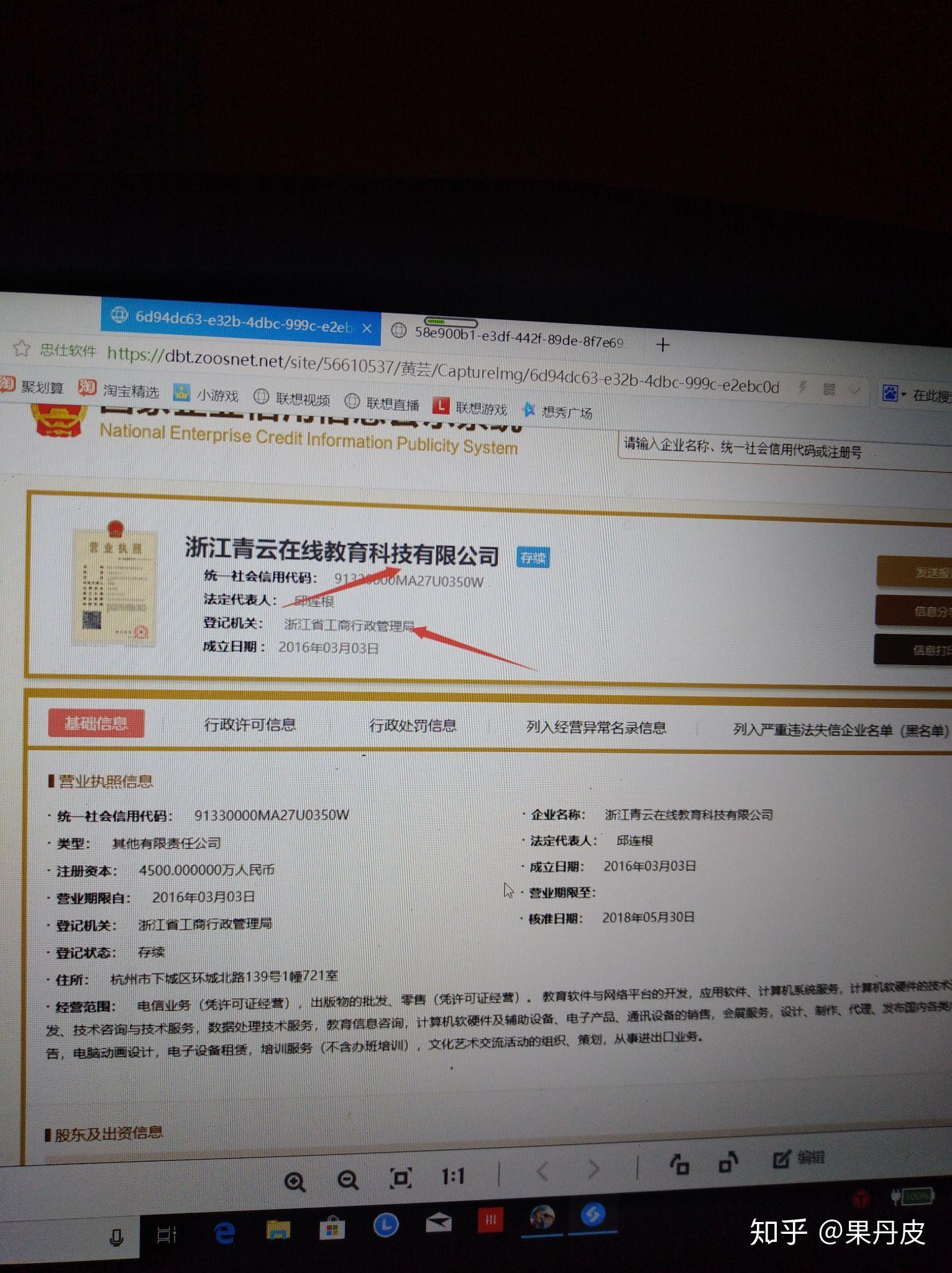Click the red shield tray icon
The height and width of the screenshot is (1273, 952).
click(x=861, y=1198)
